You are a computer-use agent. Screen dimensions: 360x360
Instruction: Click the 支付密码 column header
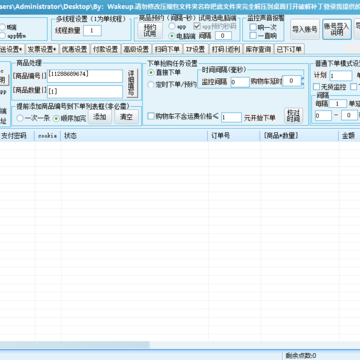coord(17,136)
